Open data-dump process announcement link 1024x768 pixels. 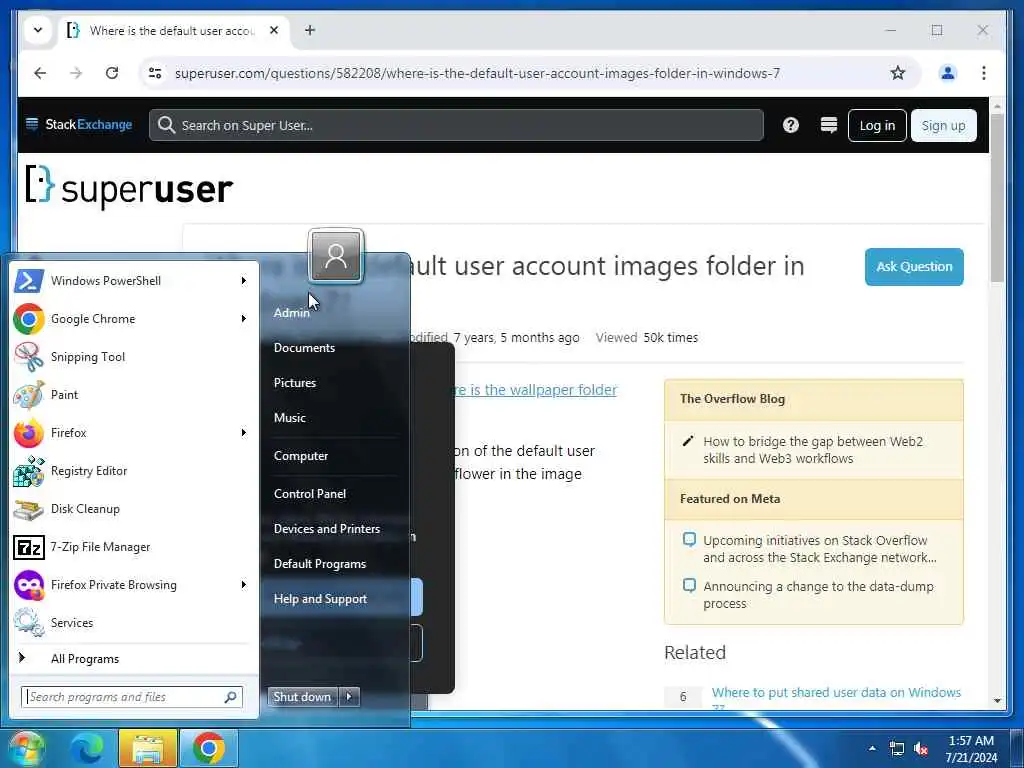pos(818,595)
